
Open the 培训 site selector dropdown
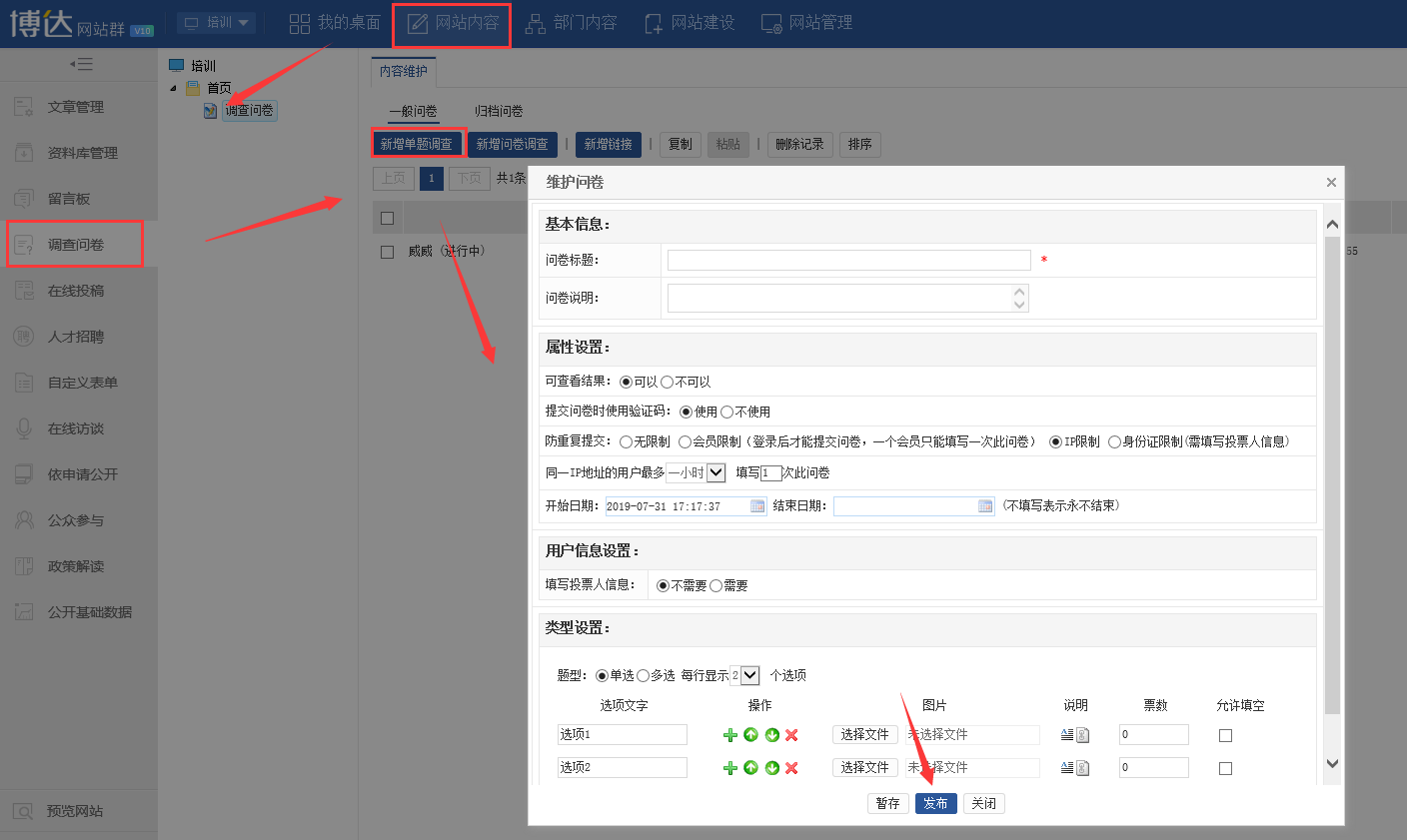(x=217, y=22)
